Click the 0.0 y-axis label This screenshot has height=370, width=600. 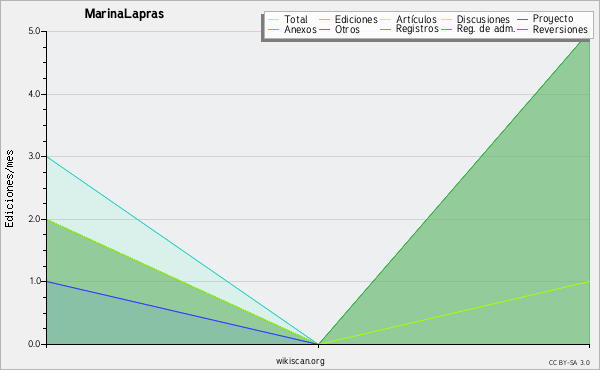pos(34,344)
